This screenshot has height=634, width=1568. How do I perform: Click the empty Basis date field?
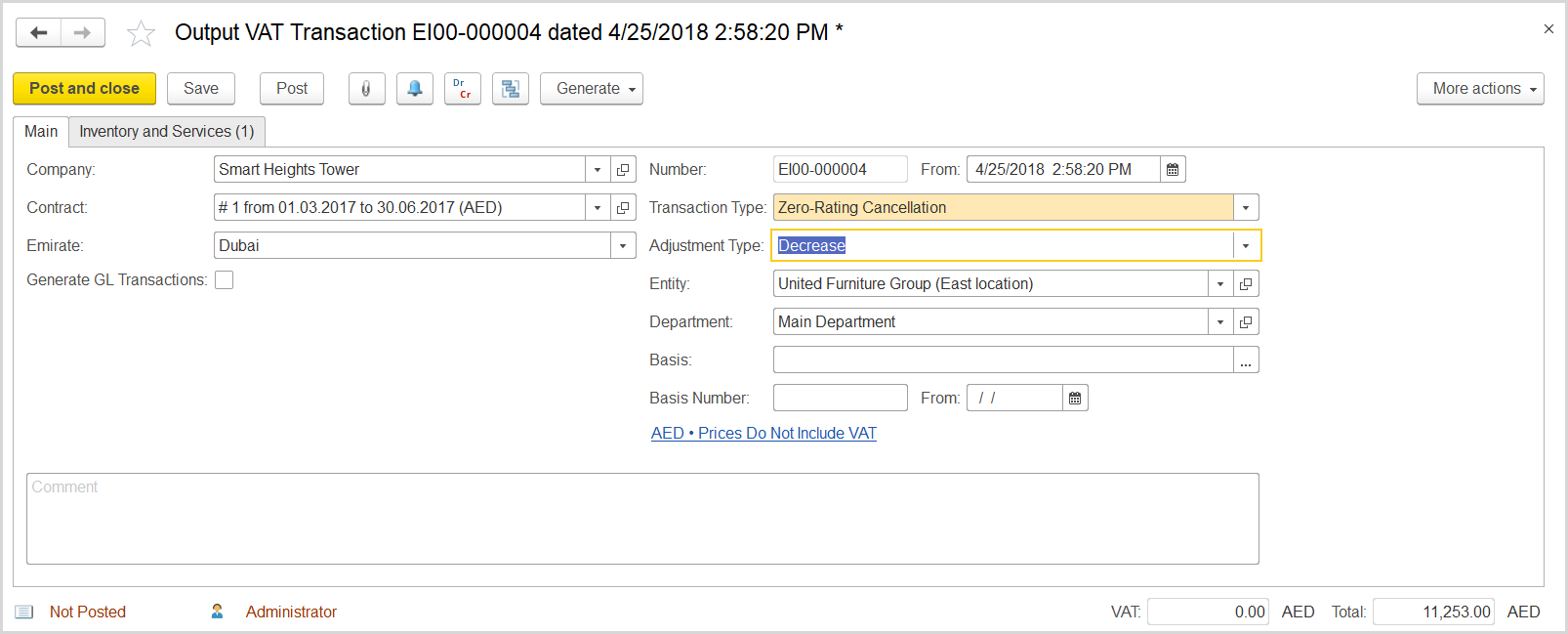1014,398
